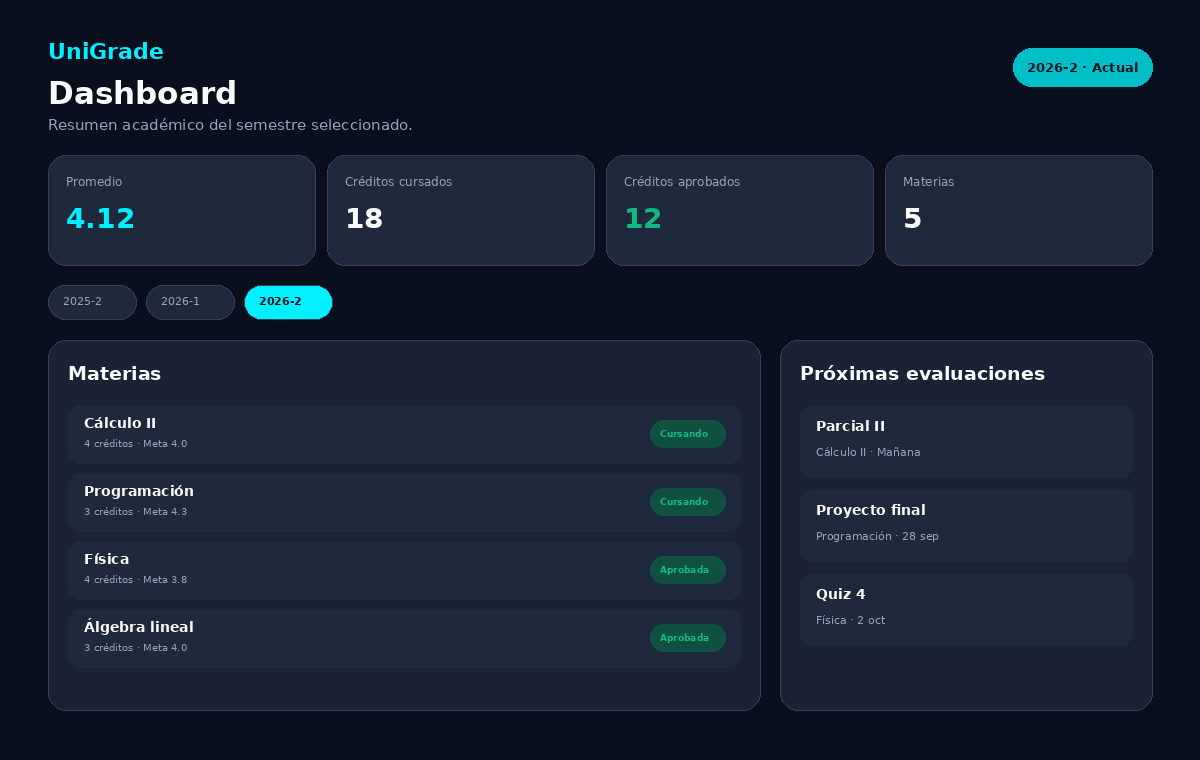The height and width of the screenshot is (760, 1200).
Task: Open the Proyecto final evaluation card
Action: point(966,525)
